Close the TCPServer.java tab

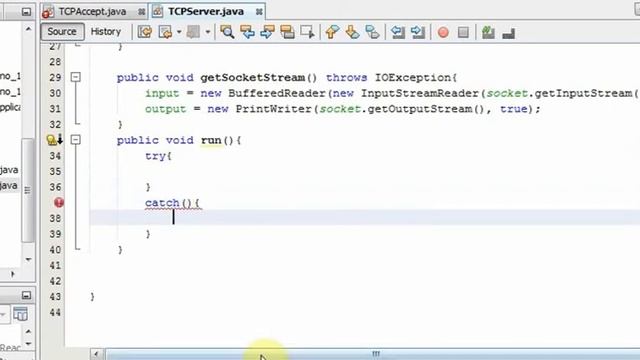(x=259, y=12)
